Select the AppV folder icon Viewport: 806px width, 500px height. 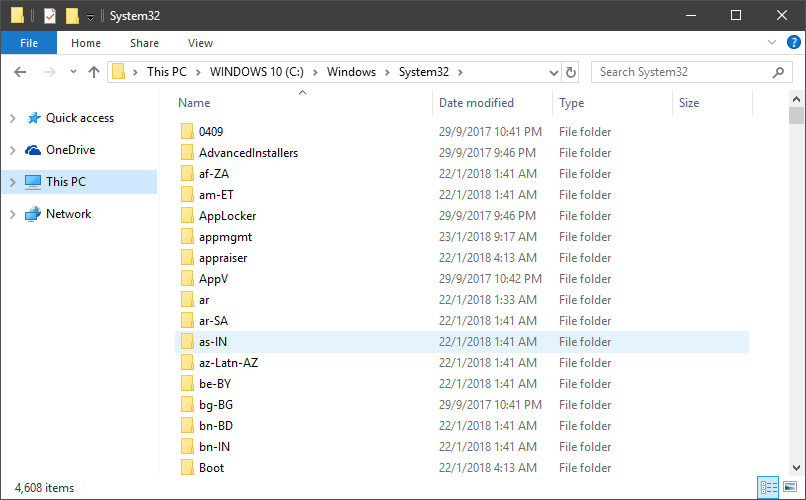[x=187, y=279]
